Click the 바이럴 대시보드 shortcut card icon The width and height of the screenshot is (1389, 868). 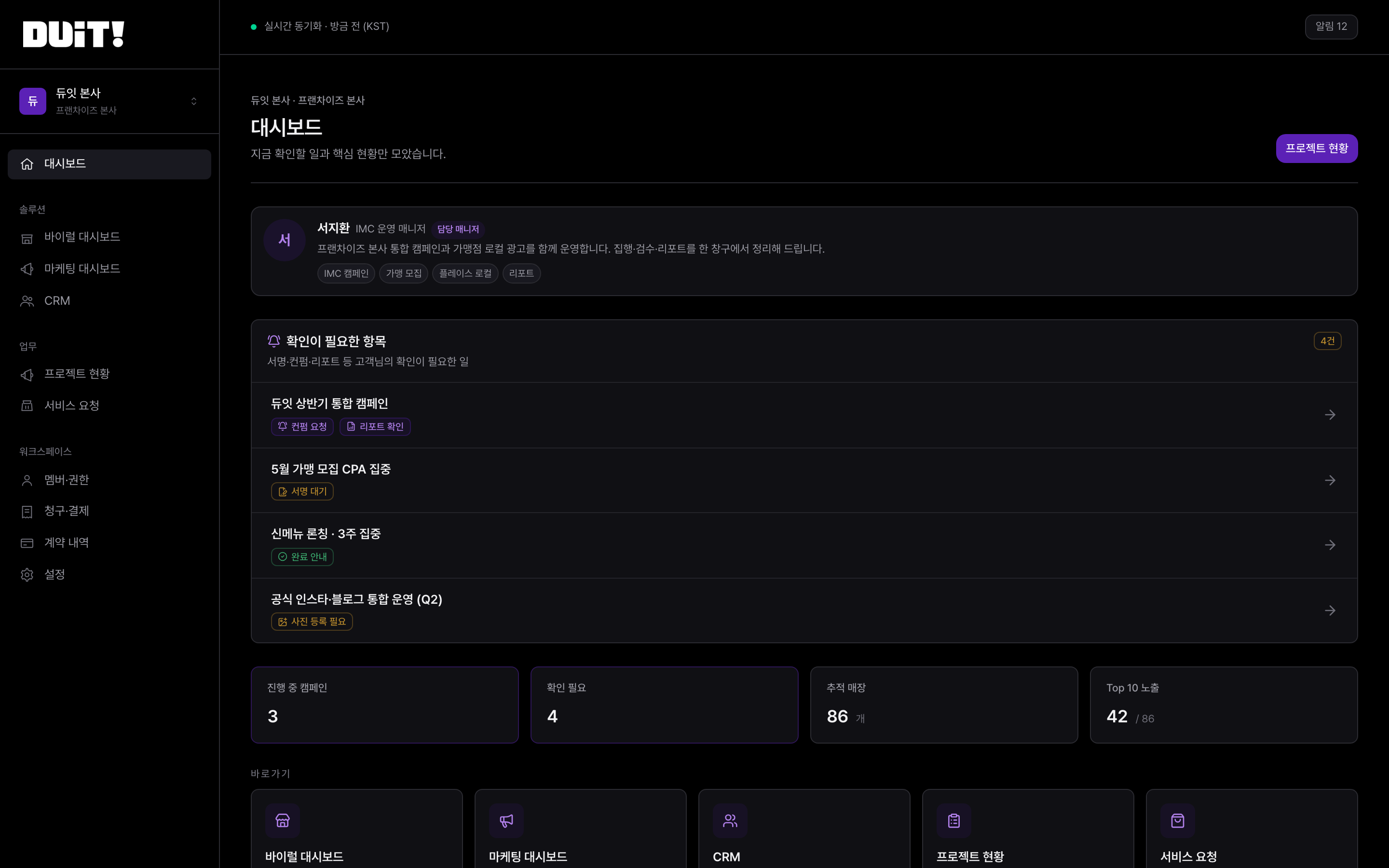click(x=283, y=821)
